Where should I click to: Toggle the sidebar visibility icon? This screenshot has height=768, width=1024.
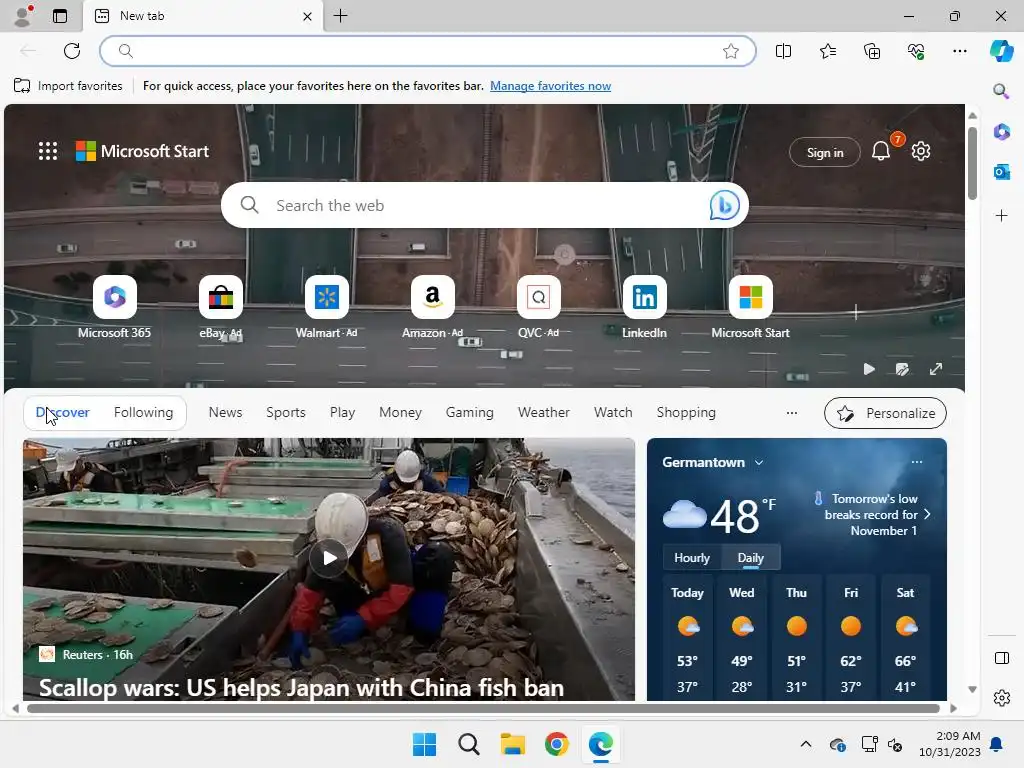coord(1001,658)
